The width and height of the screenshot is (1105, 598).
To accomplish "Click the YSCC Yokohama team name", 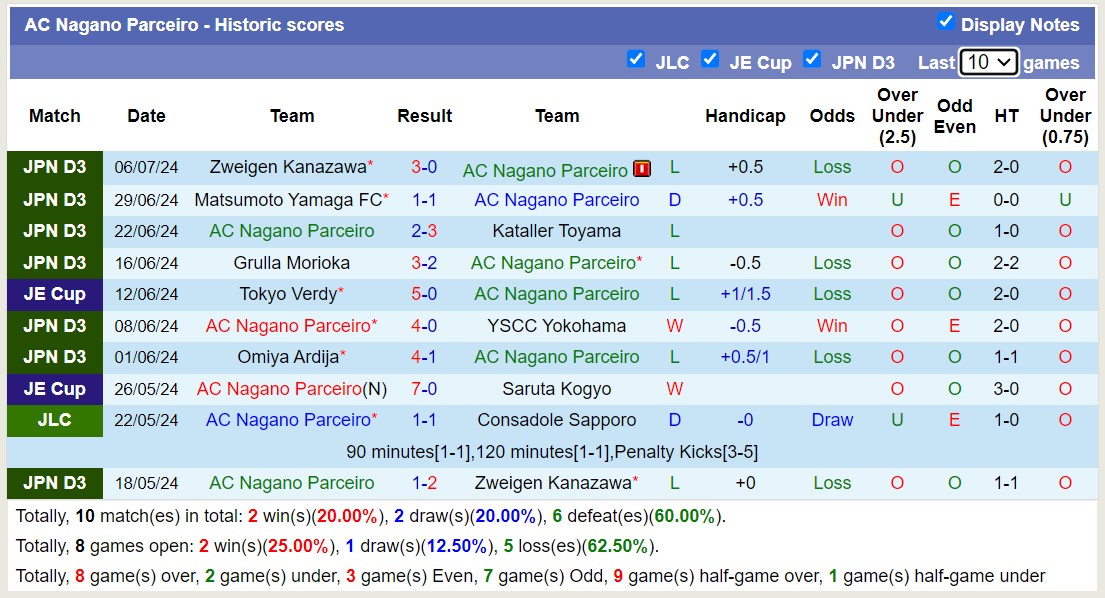I will pos(556,326).
